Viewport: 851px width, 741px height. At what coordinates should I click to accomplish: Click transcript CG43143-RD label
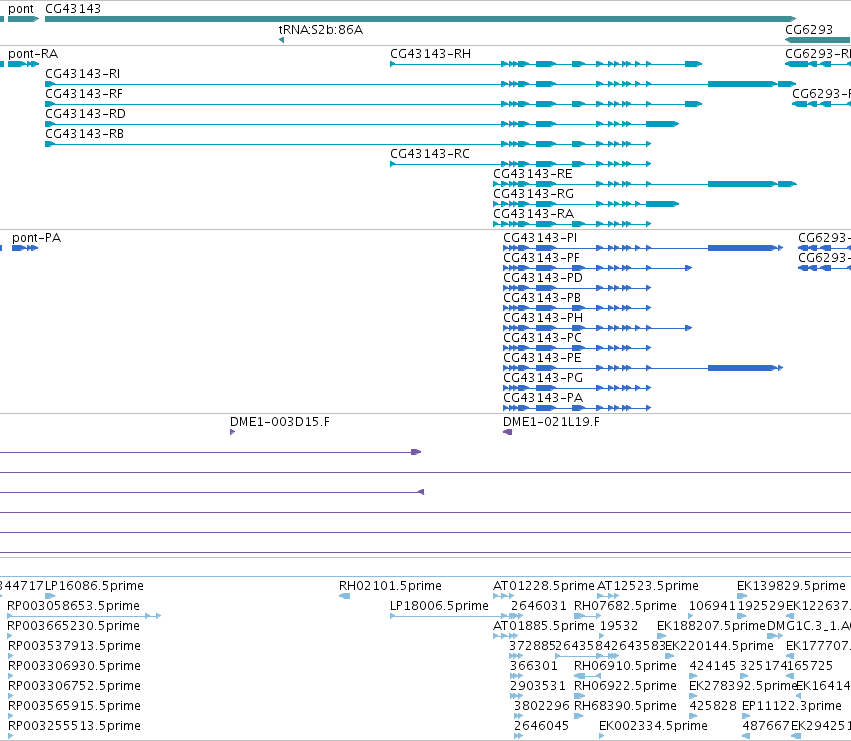[85, 114]
